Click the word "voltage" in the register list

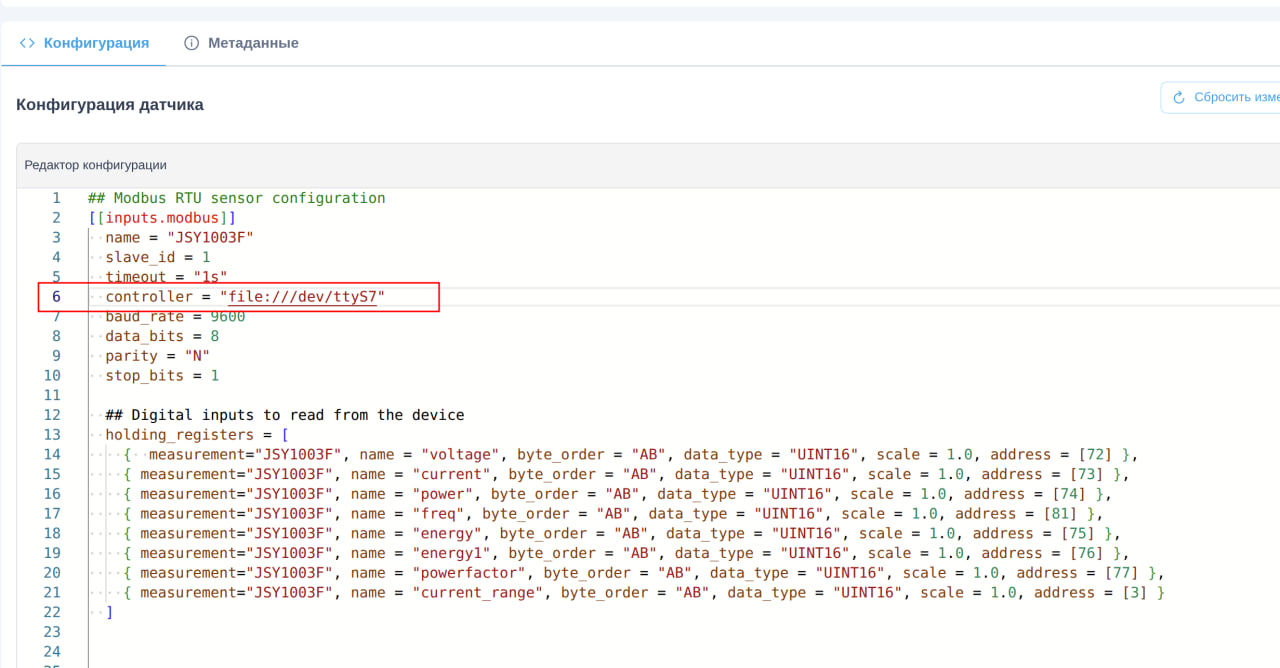[459, 455]
